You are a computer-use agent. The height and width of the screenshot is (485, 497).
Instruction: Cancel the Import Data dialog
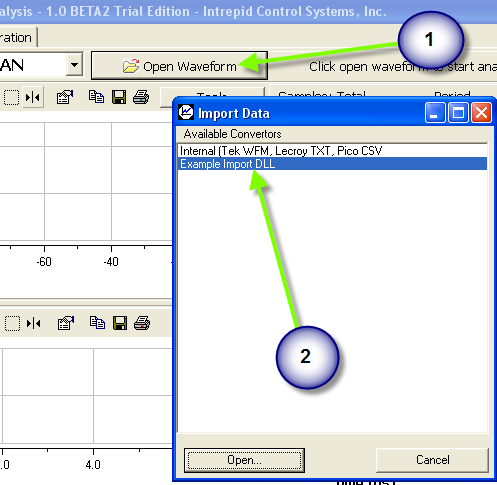pyautogui.click(x=432, y=460)
